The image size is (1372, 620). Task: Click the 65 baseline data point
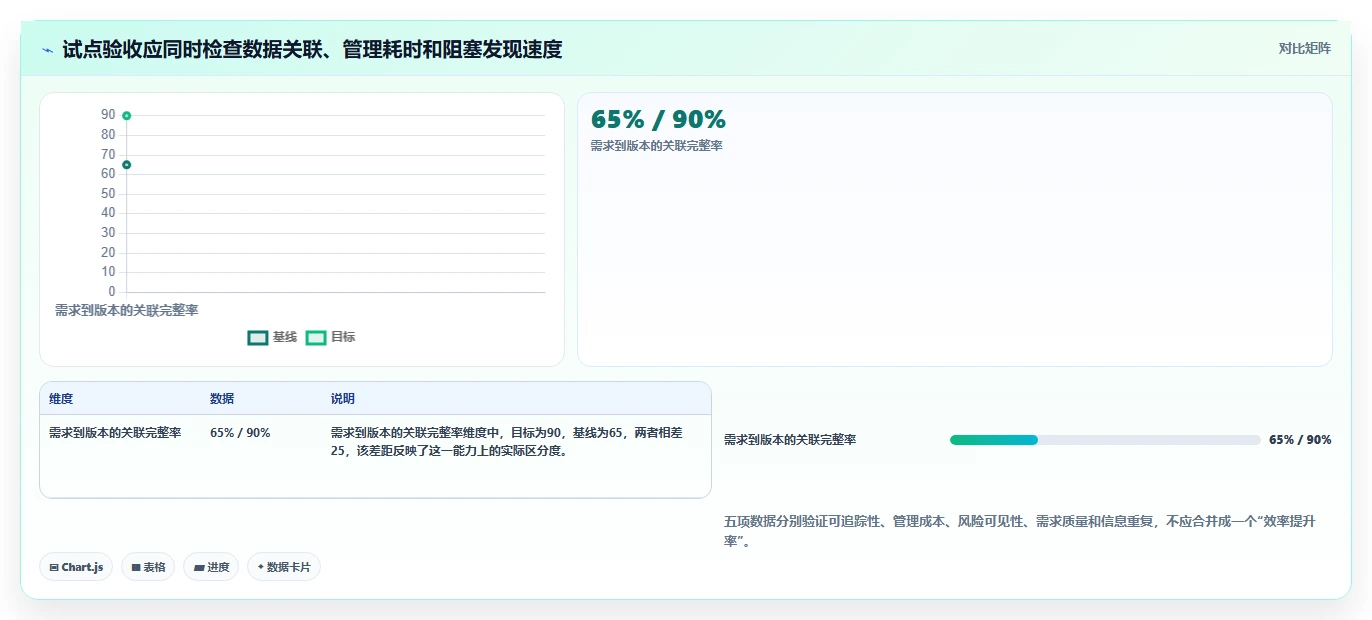(126, 165)
